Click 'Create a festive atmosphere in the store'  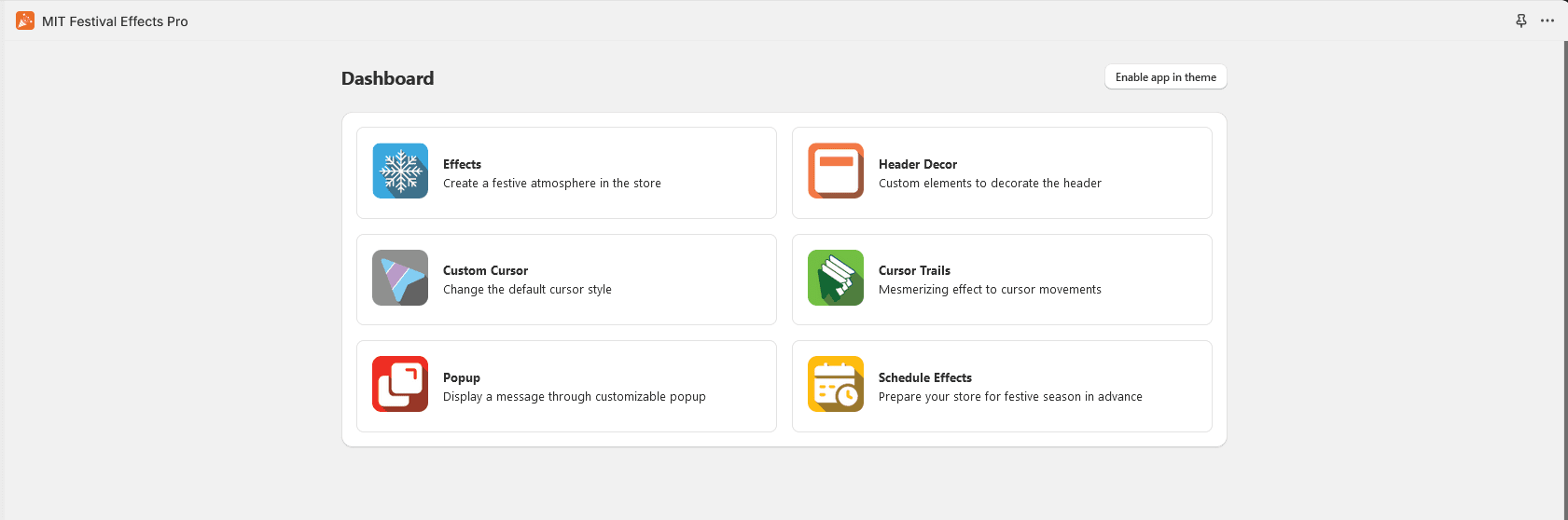pos(552,184)
